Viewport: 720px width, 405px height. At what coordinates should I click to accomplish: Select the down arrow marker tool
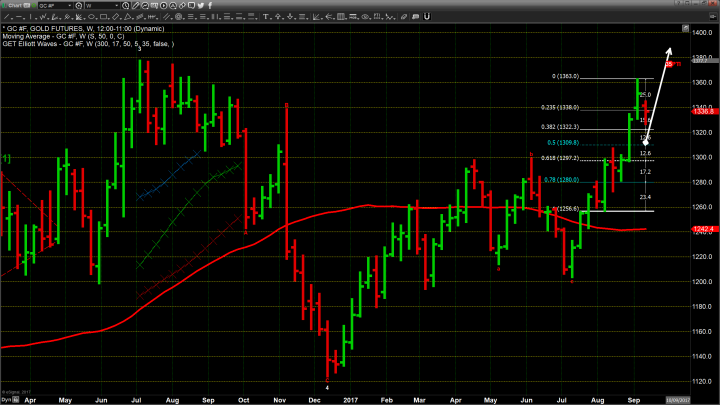290,17
